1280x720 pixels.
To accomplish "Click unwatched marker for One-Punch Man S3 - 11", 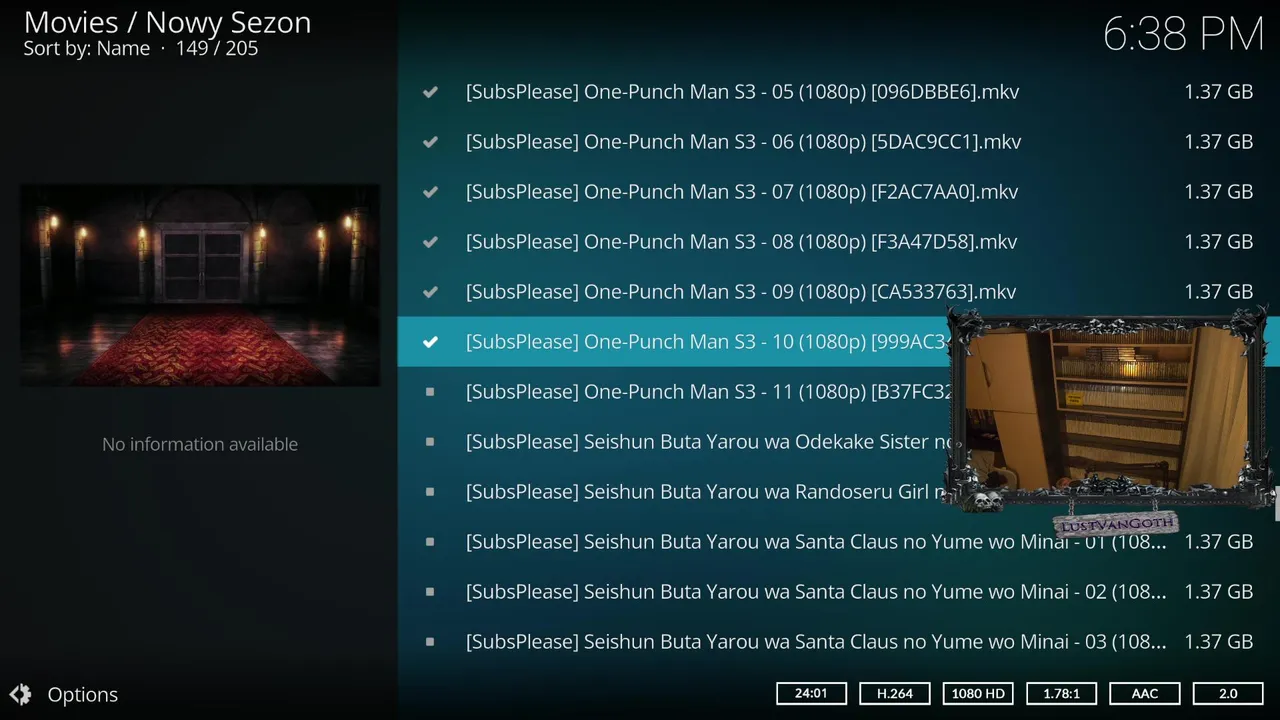I will pyautogui.click(x=430, y=392).
